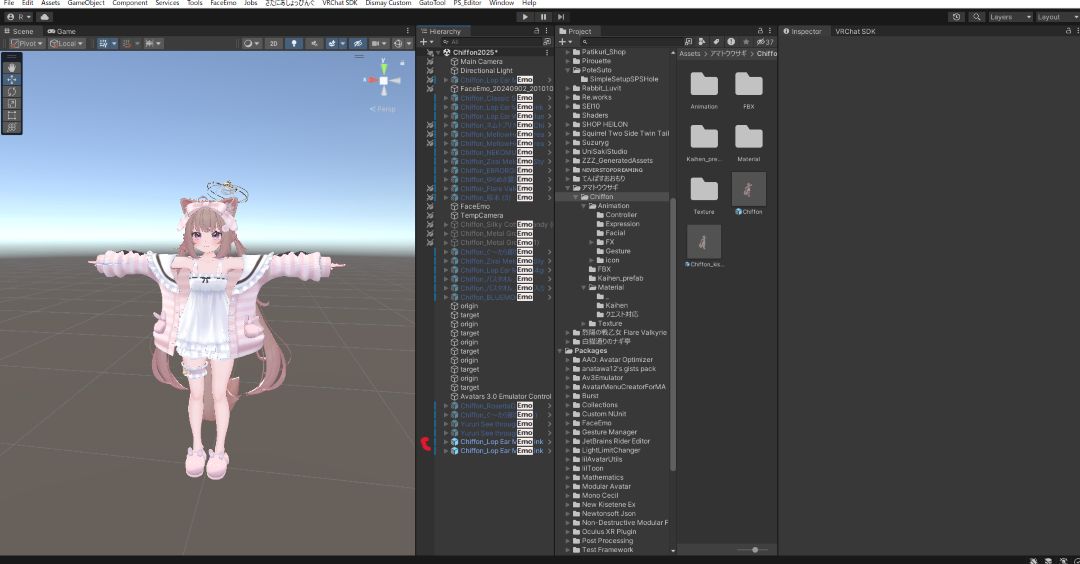Select the Hand (view) tool

12,67
